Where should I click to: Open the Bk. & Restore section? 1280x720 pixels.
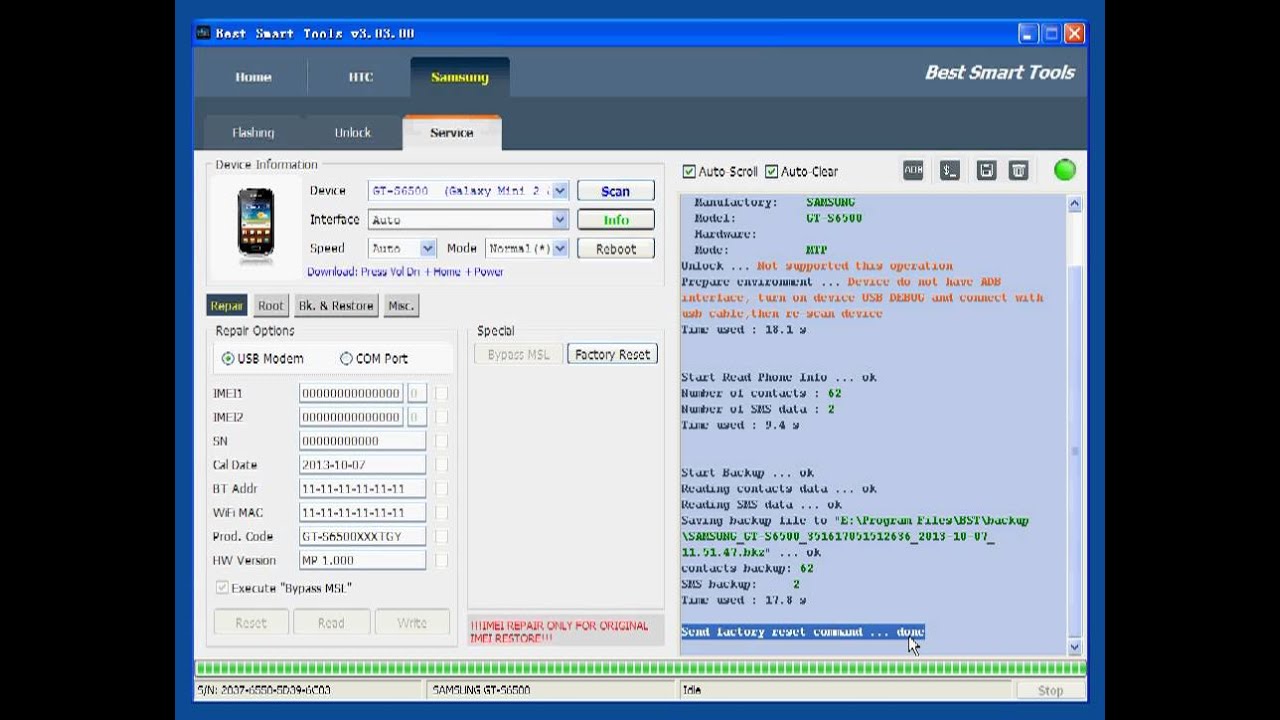pos(336,306)
